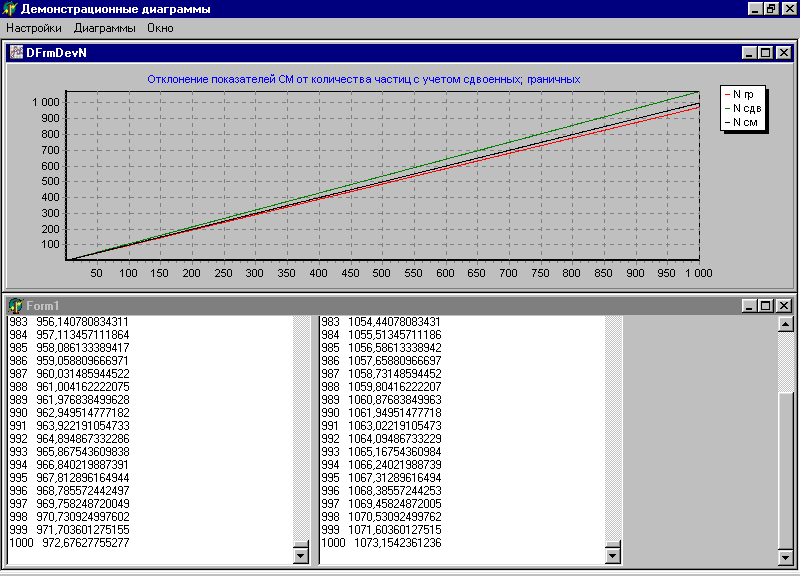Open the Окно menu
The height and width of the screenshot is (576, 800).
pyautogui.click(x=160, y=28)
